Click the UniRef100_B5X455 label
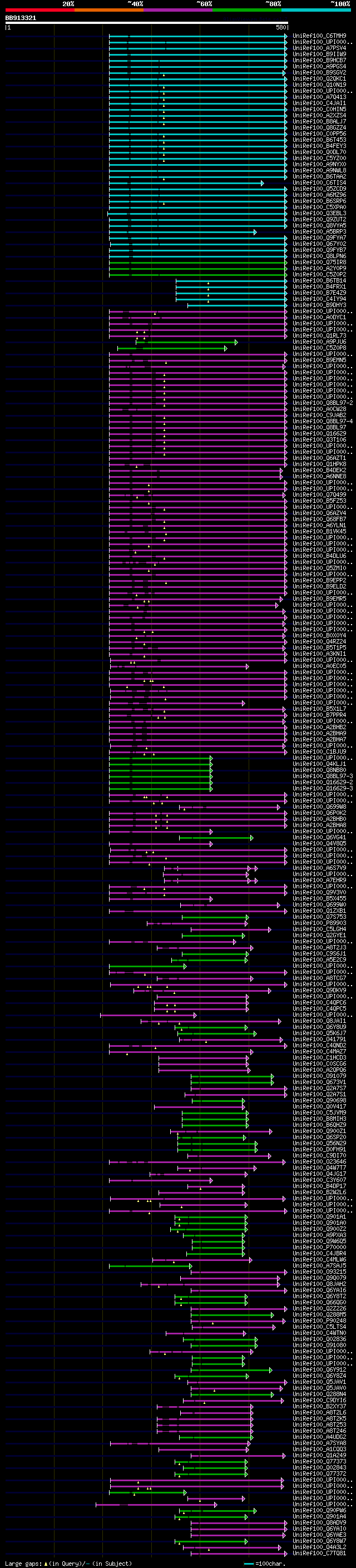Viewport: 356px width, 1568px height. [x=319, y=899]
